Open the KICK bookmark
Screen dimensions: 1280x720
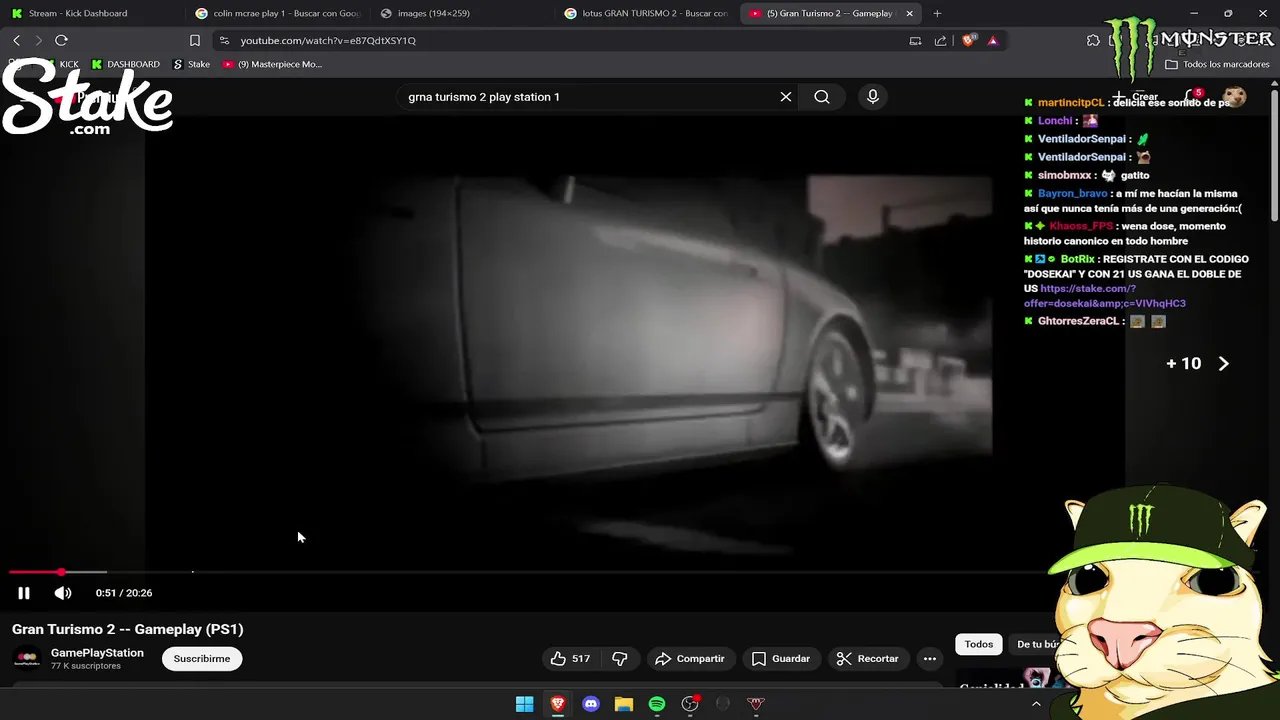click(x=62, y=64)
